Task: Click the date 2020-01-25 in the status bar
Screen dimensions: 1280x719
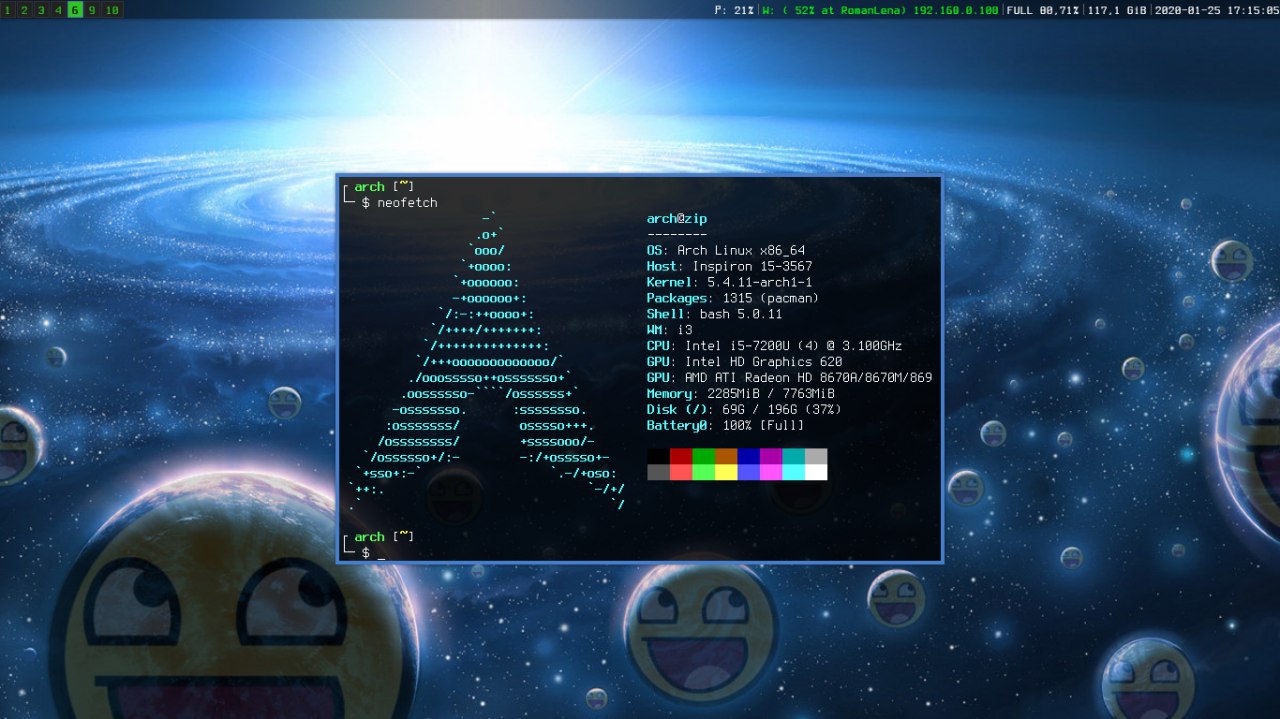Action: (x=1189, y=10)
